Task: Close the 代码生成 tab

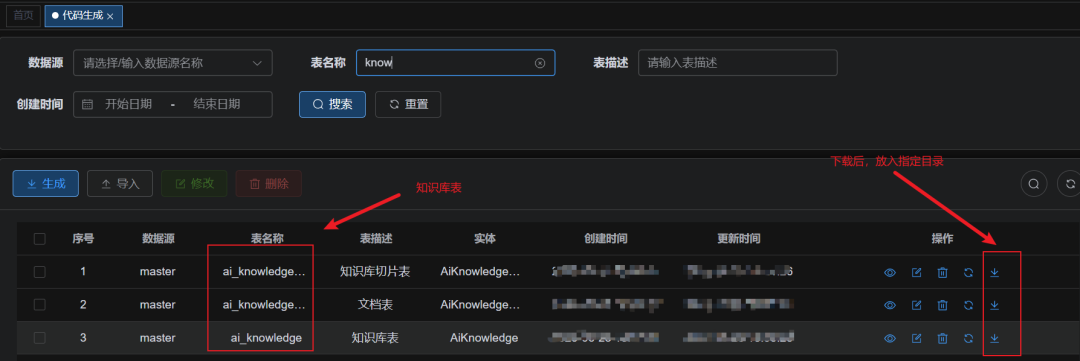Action: 110,16
